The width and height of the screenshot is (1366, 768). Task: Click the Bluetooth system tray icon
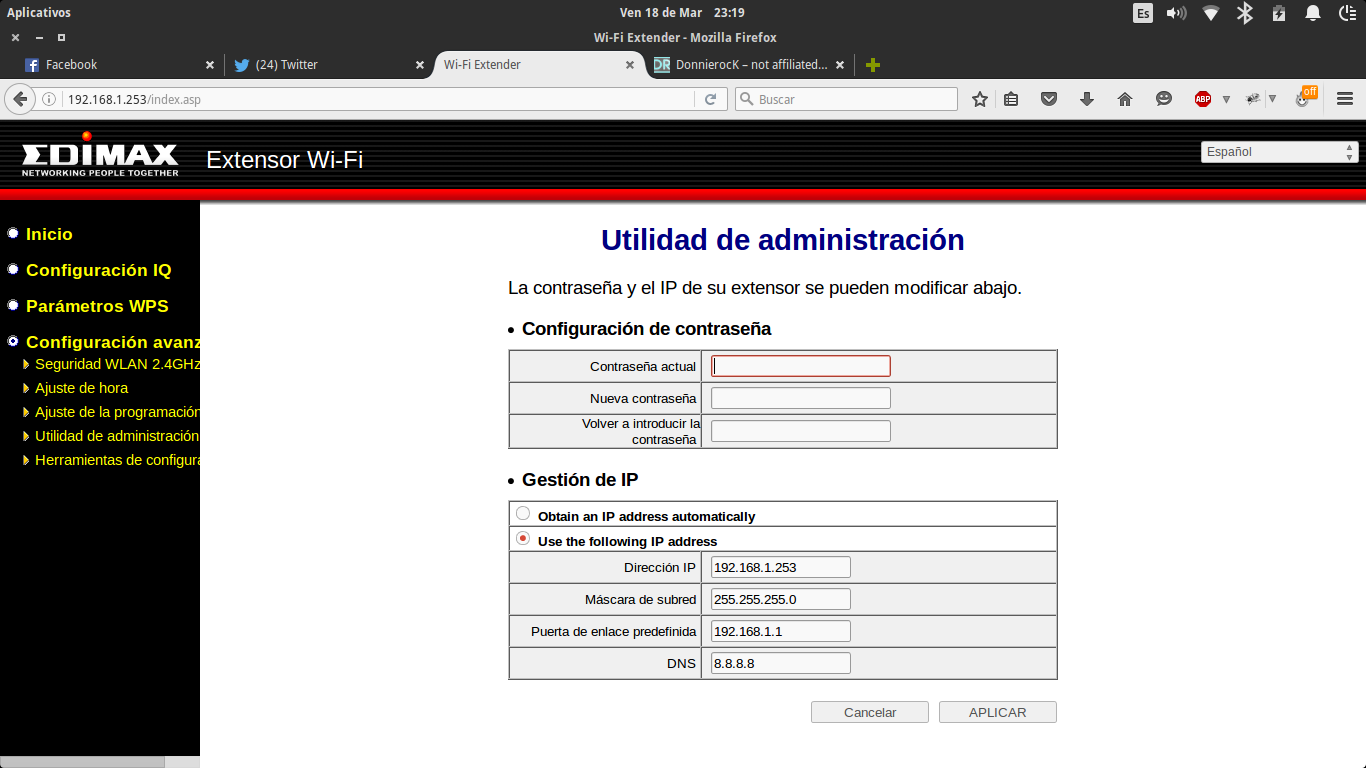(1245, 13)
